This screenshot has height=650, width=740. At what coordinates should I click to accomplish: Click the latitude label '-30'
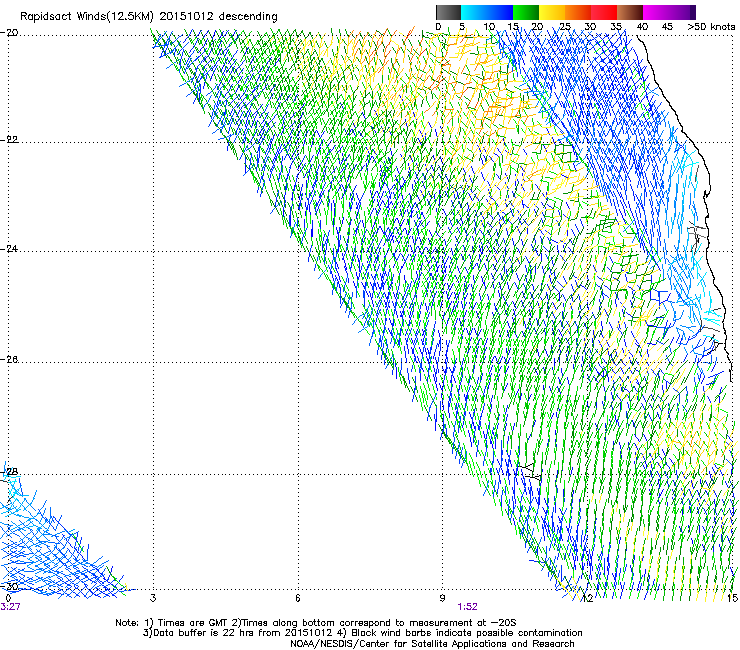[x=9, y=586]
